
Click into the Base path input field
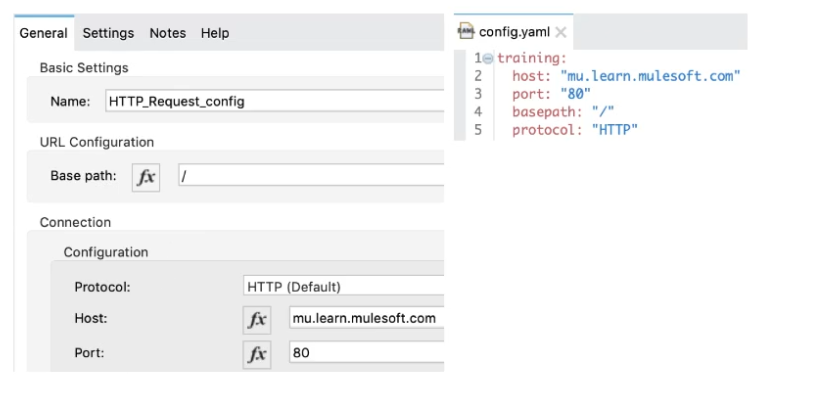pos(311,177)
